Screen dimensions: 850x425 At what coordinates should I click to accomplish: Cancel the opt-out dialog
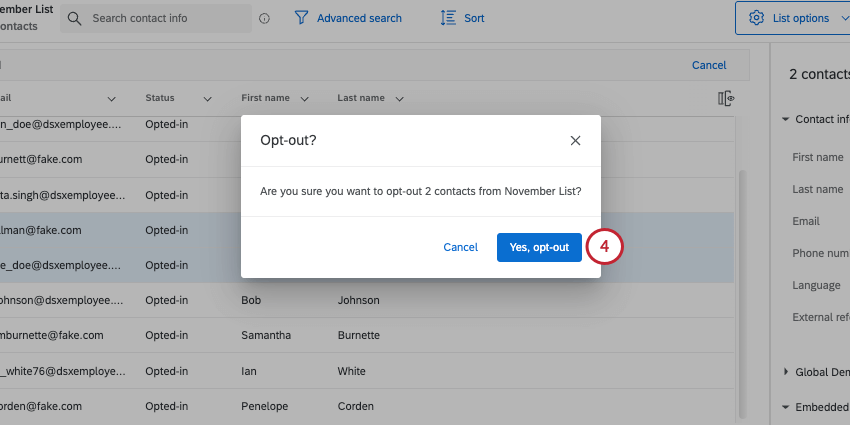[x=460, y=247]
